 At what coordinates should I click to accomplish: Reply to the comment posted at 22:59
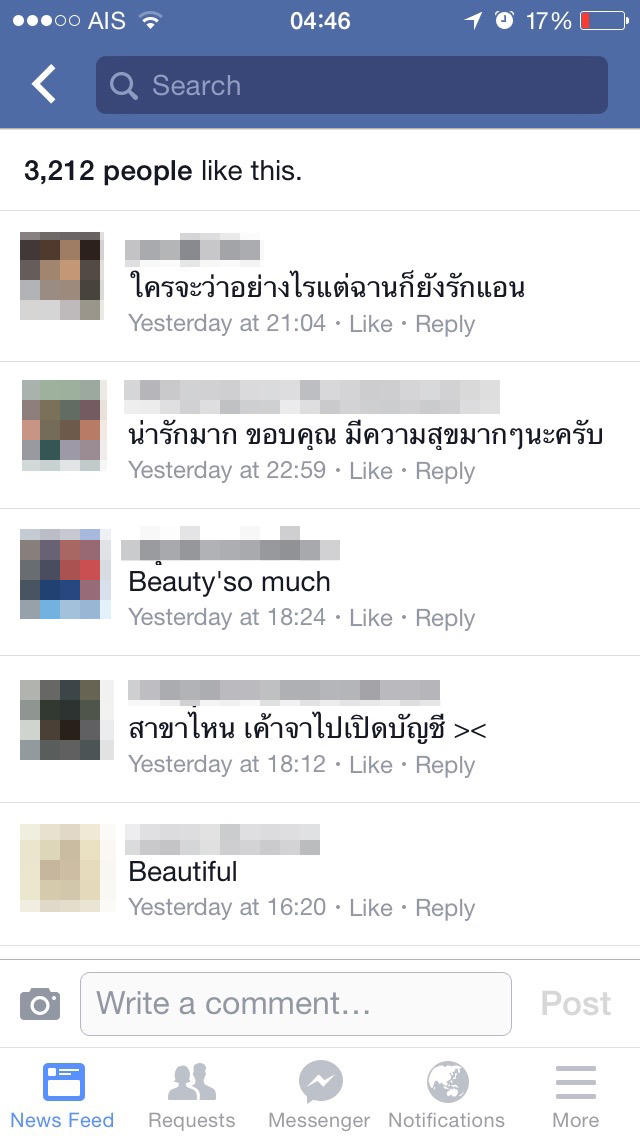(x=445, y=471)
